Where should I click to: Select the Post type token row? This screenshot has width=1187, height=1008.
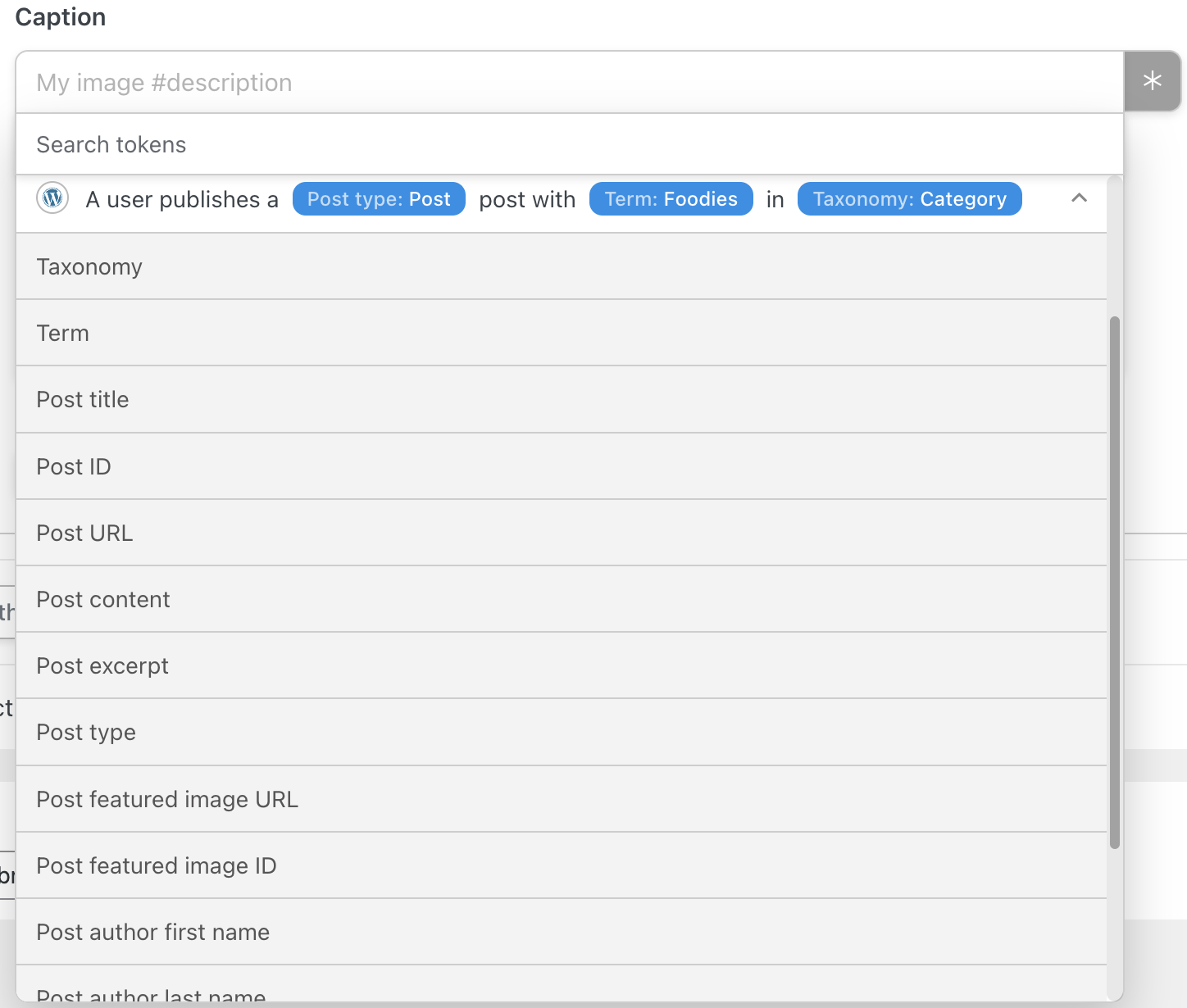[562, 732]
